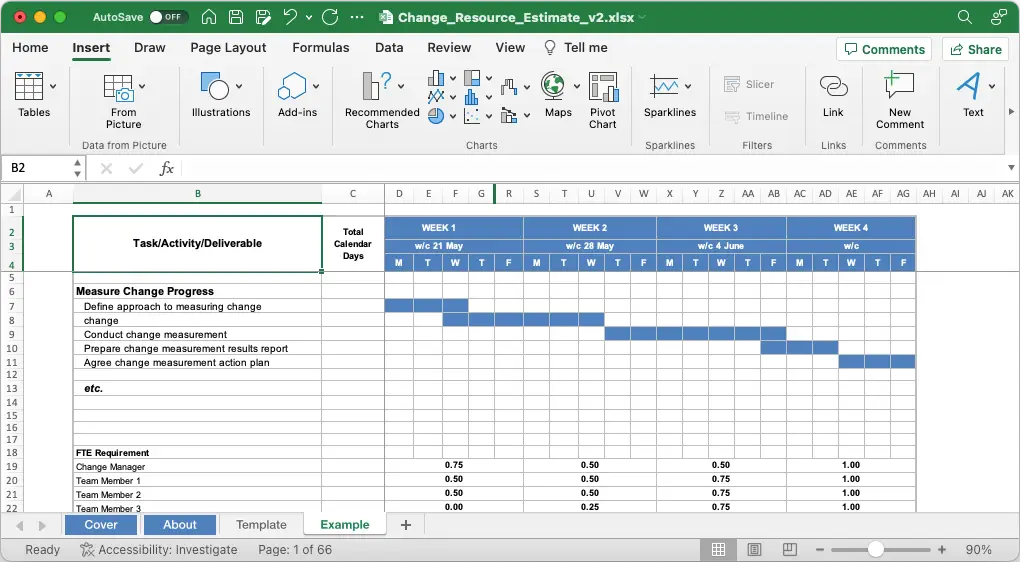Go to the Formulas tab
This screenshot has width=1020, height=562.
click(321, 47)
